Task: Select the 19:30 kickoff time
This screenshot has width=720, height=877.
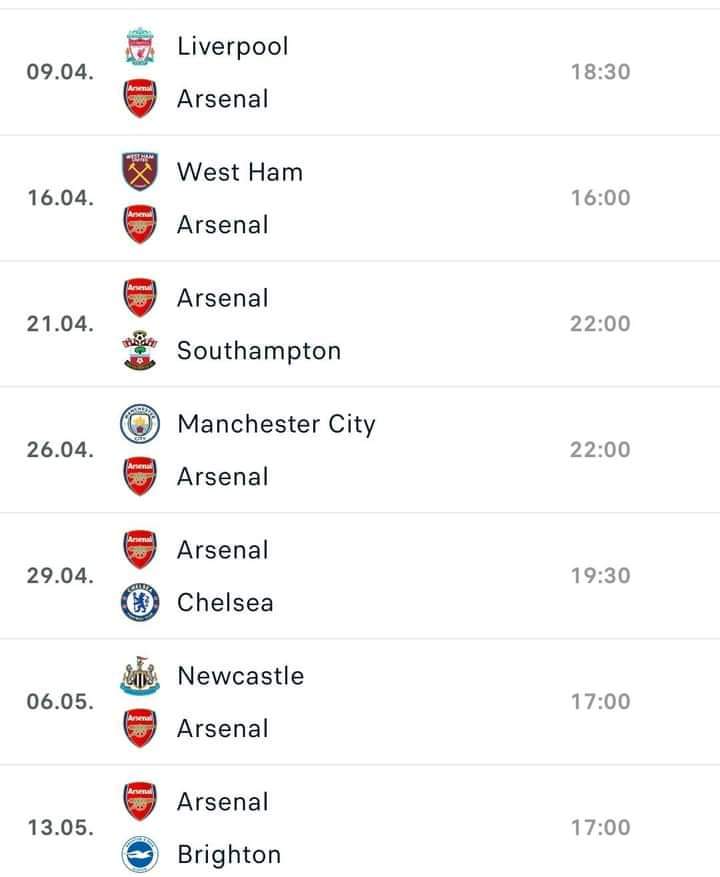Action: [600, 576]
